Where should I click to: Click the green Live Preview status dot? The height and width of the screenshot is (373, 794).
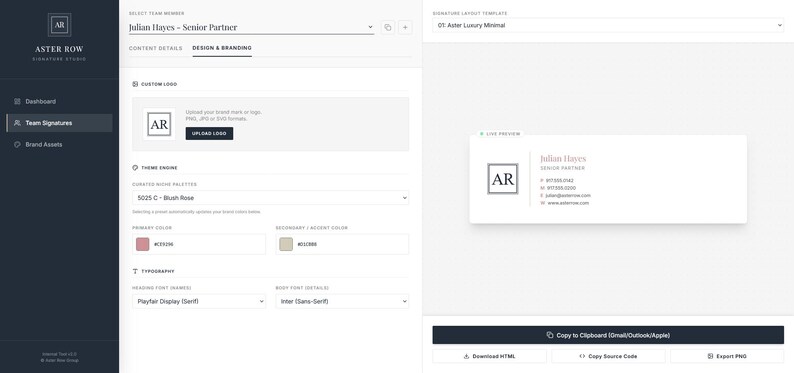(x=481, y=134)
